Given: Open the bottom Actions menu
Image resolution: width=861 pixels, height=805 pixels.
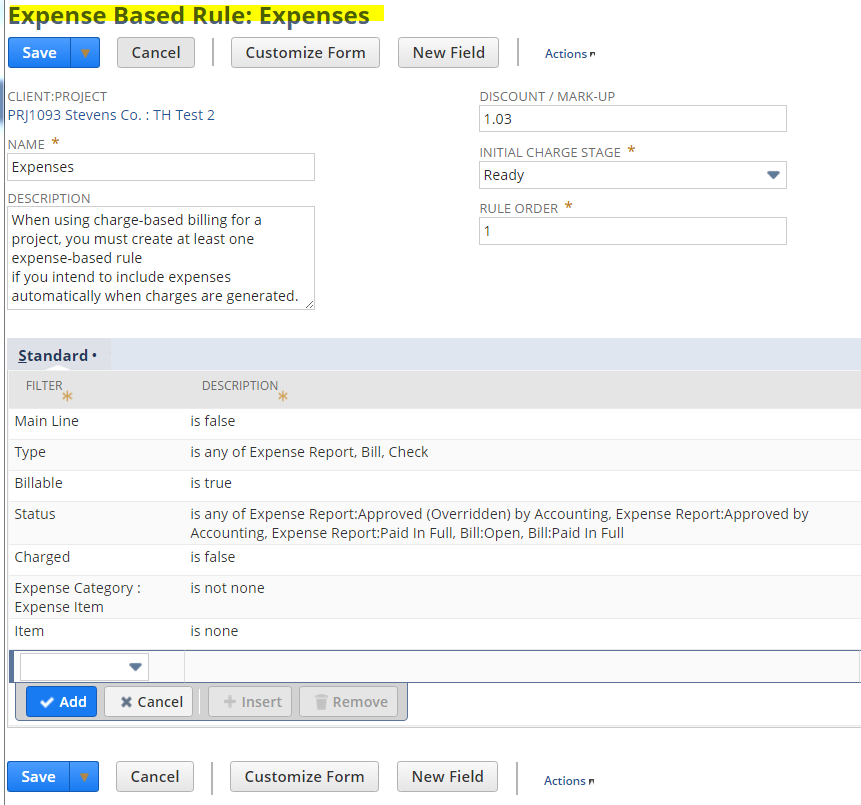Looking at the screenshot, I should [567, 781].
